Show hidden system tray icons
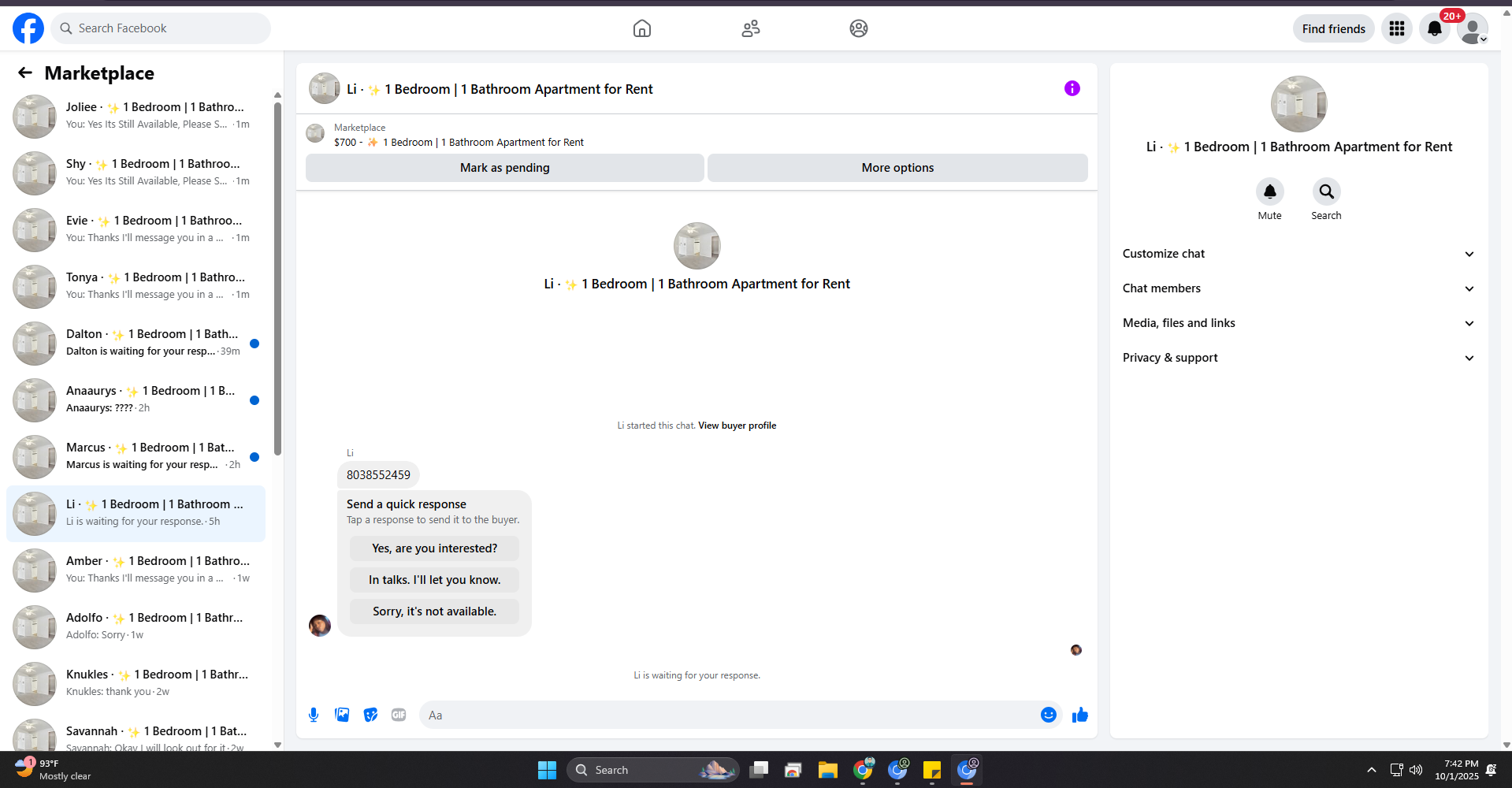This screenshot has width=1512, height=788. point(1372,770)
